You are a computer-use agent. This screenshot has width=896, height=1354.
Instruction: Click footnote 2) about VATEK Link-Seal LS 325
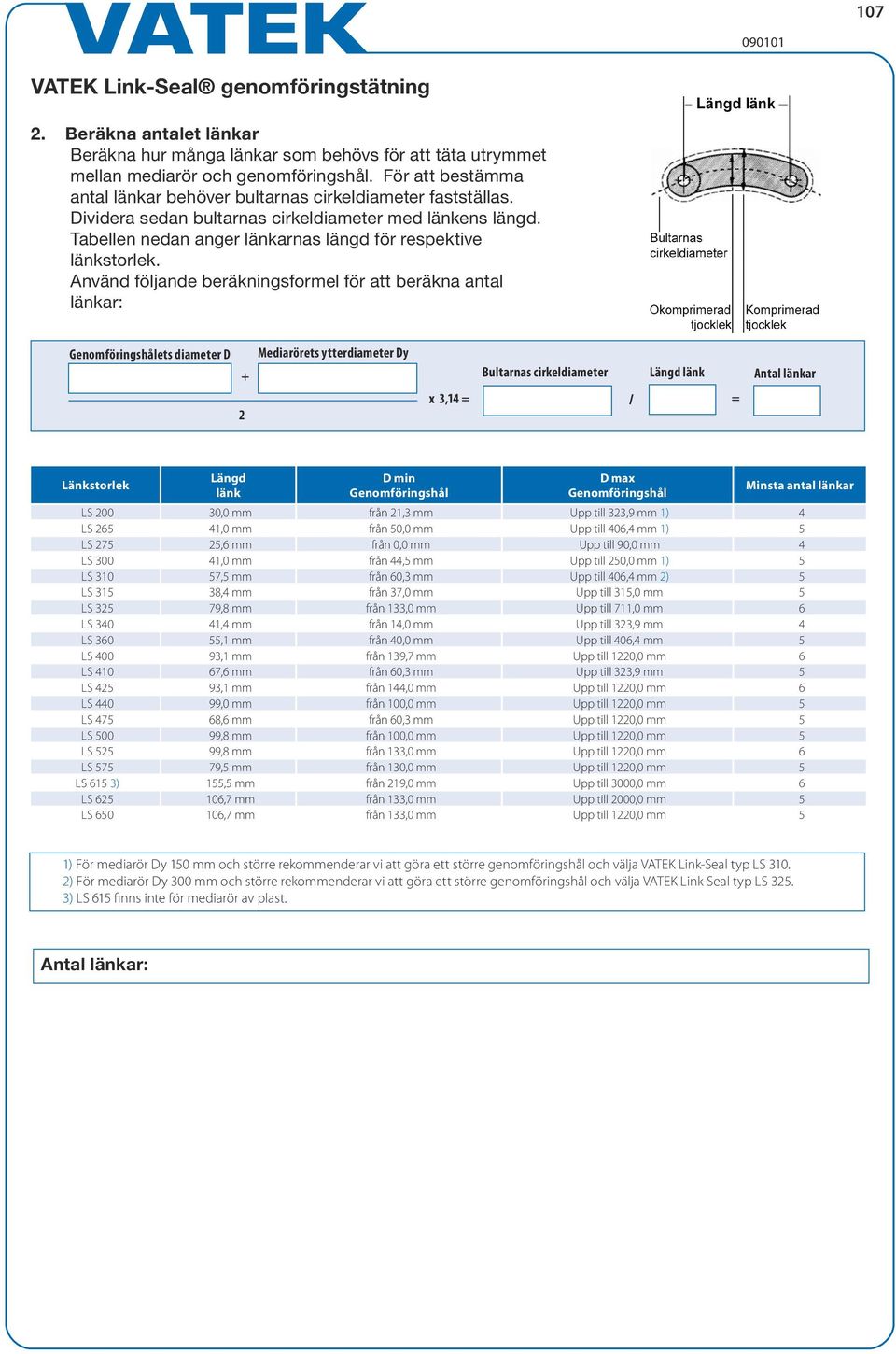[428, 882]
